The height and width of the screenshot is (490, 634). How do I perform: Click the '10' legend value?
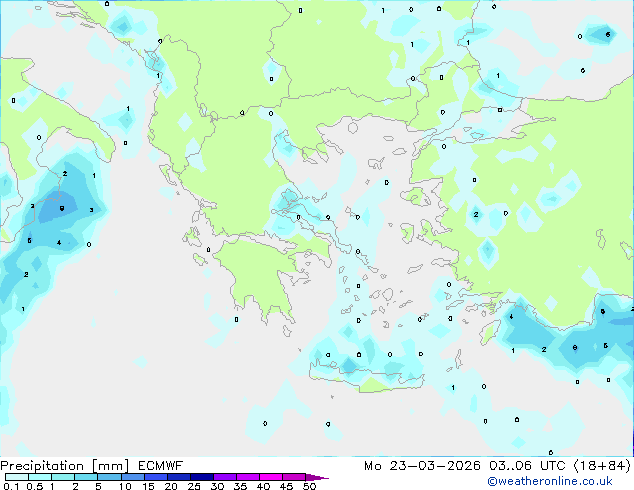(x=125, y=486)
